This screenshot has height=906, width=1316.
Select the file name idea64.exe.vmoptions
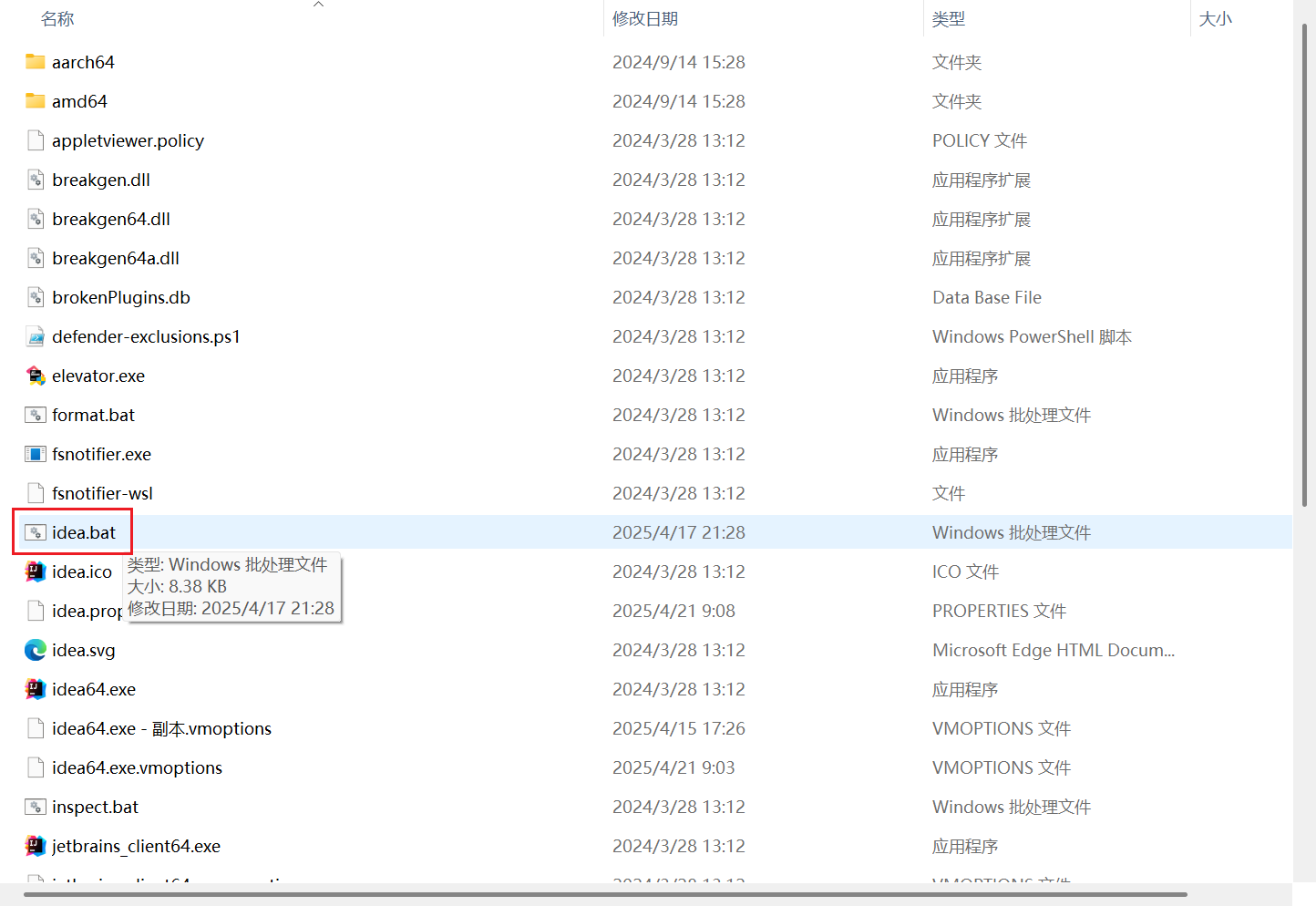[x=137, y=767]
